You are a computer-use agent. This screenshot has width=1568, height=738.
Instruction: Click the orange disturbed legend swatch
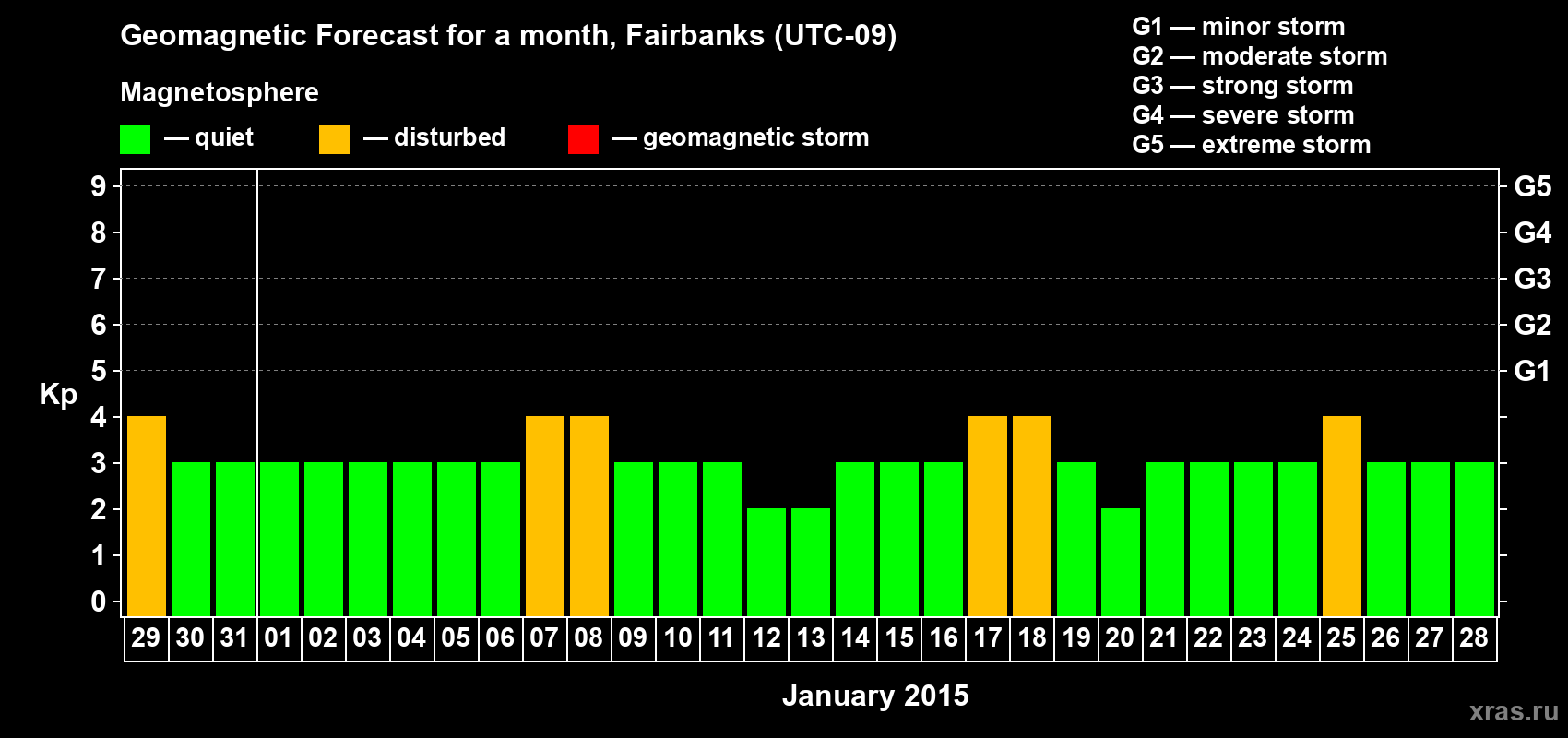pos(334,139)
